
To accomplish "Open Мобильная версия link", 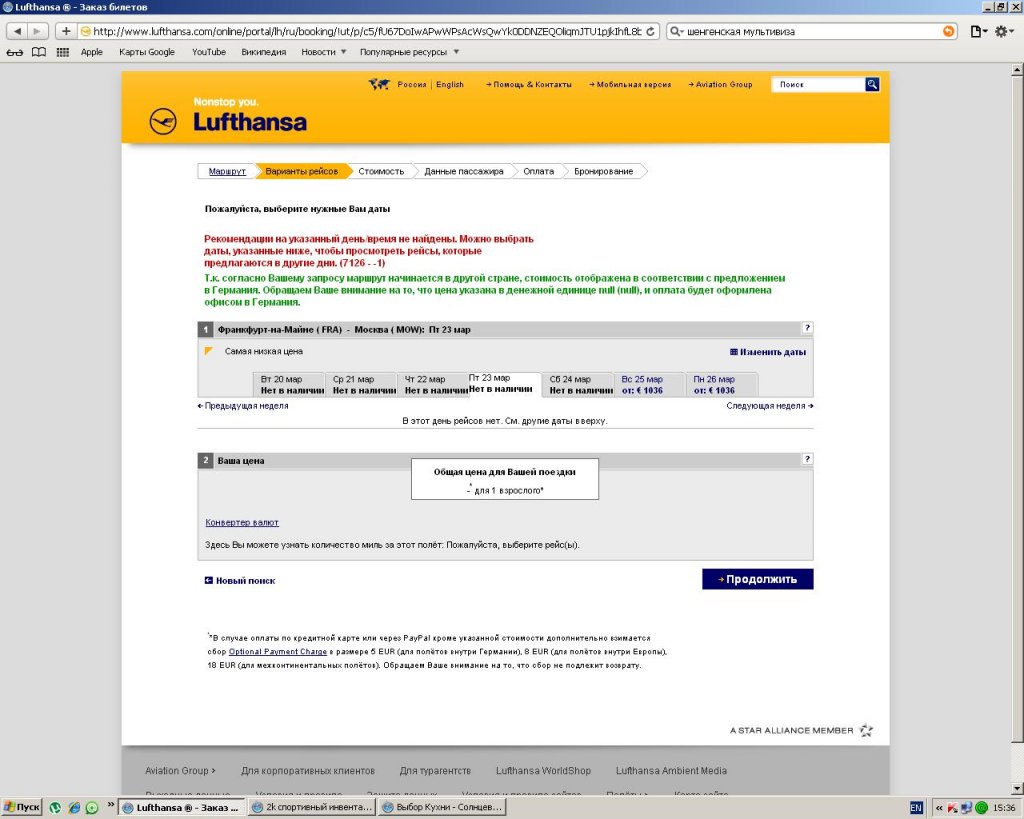I will pyautogui.click(x=630, y=84).
